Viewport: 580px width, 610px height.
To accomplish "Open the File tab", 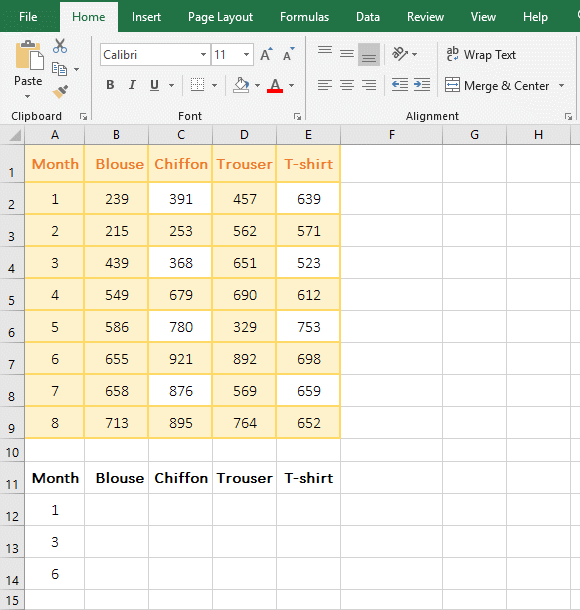I will 28,17.
